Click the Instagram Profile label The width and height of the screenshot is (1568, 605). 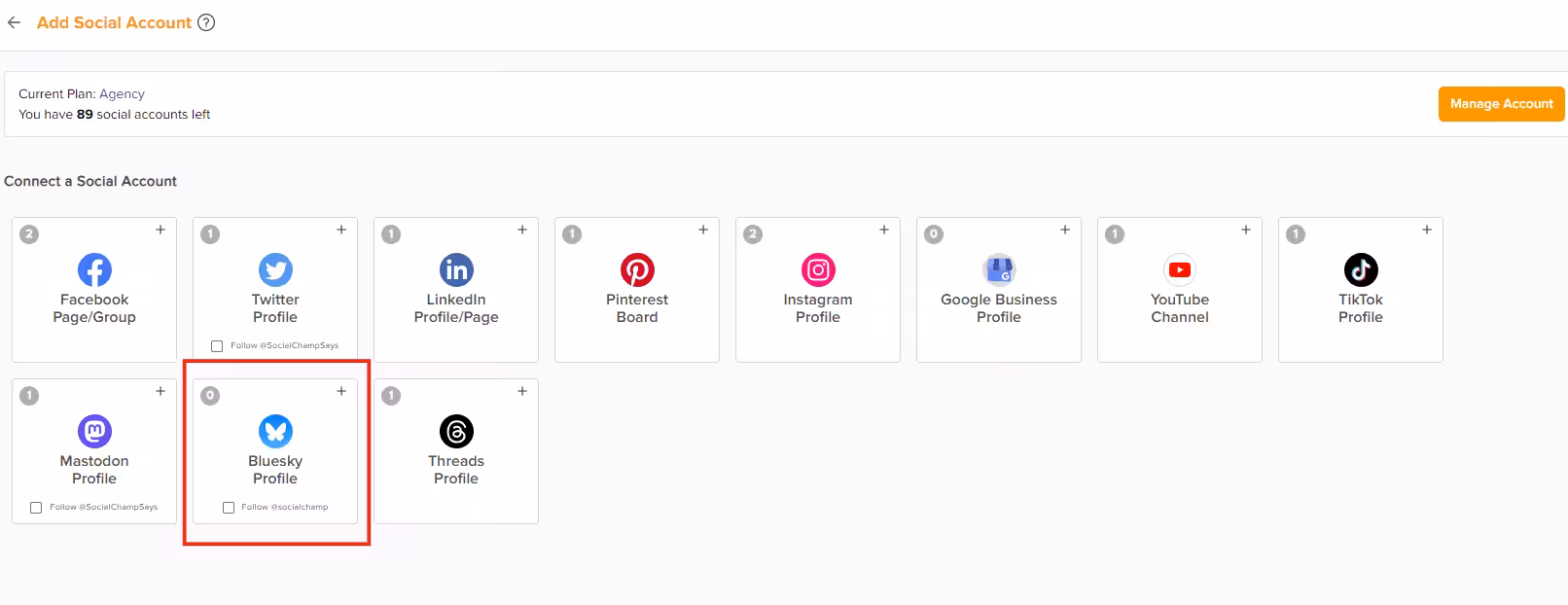(x=818, y=308)
